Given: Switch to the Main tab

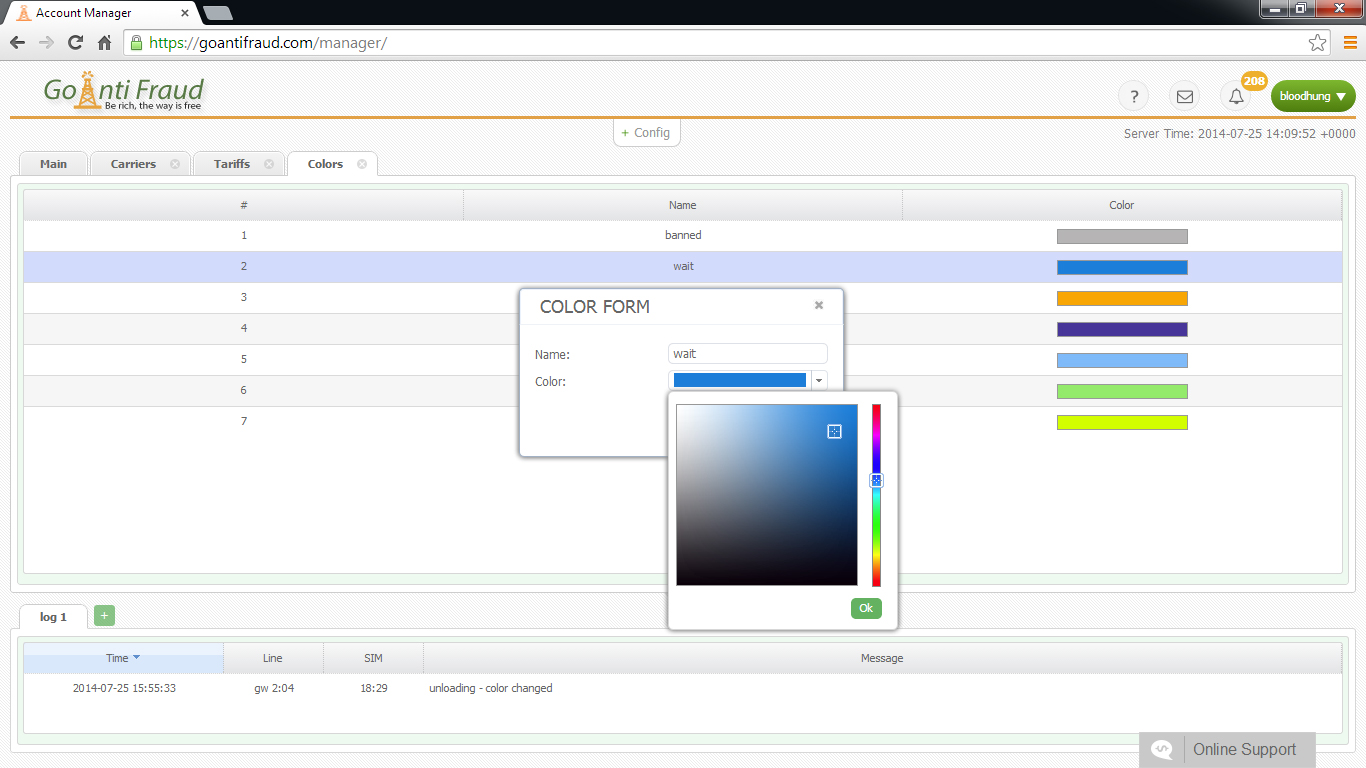Looking at the screenshot, I should (54, 164).
